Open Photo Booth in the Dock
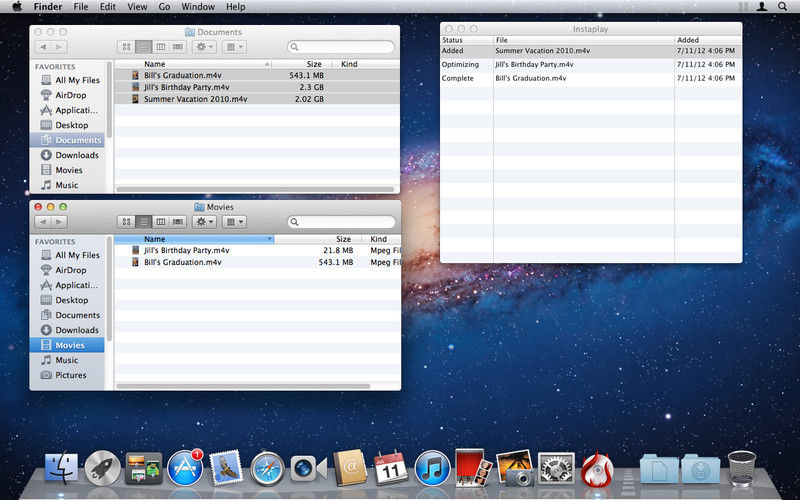This screenshot has width=800, height=500. click(473, 468)
